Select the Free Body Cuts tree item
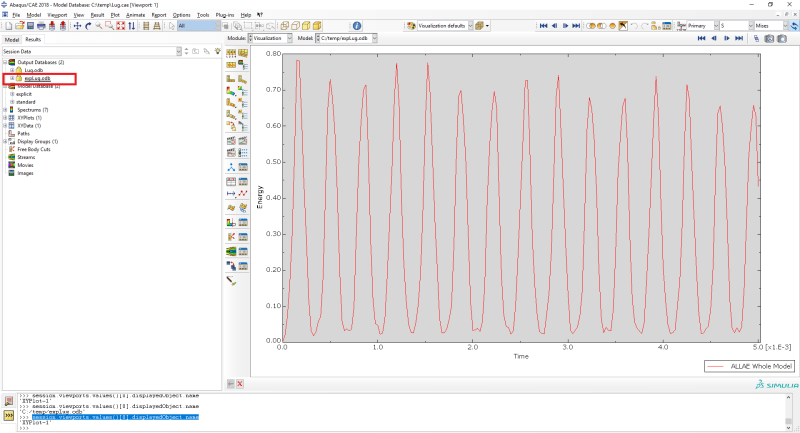 click(x=34, y=149)
